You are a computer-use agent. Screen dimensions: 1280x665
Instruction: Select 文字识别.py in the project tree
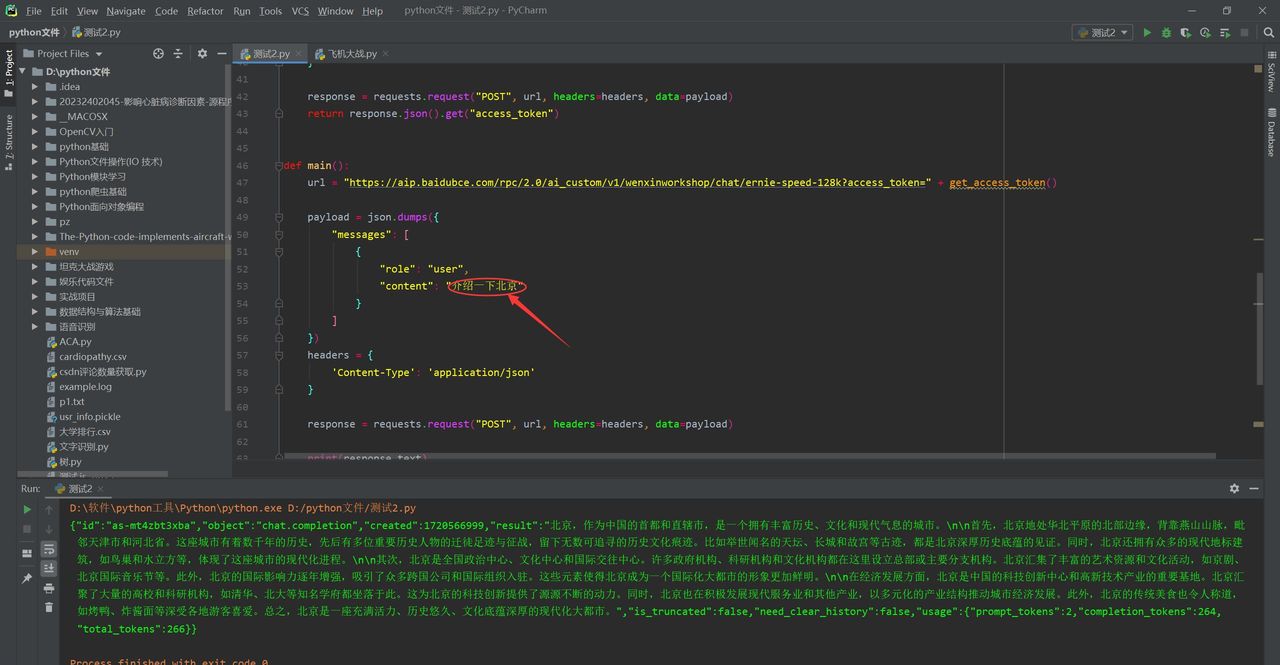tap(84, 447)
